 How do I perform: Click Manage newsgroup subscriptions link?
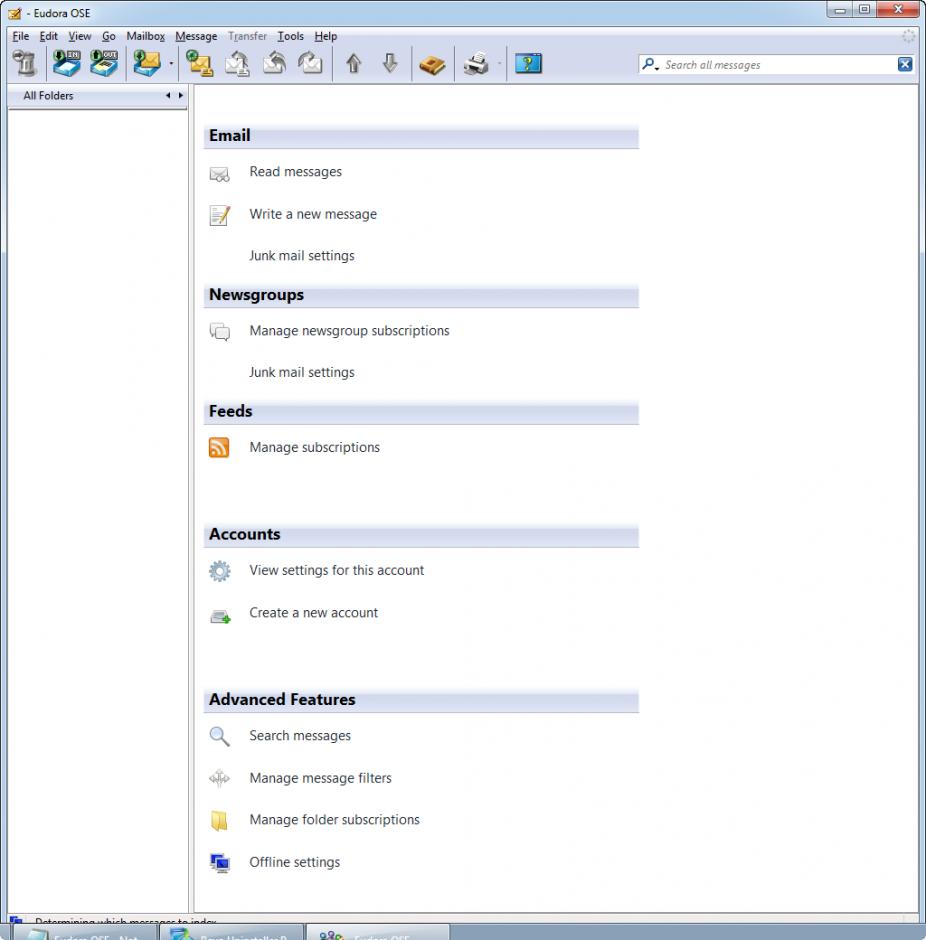(349, 331)
